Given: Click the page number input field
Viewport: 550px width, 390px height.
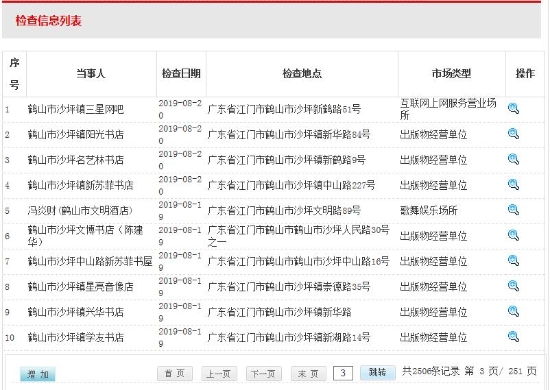Looking at the screenshot, I should pos(343,373).
